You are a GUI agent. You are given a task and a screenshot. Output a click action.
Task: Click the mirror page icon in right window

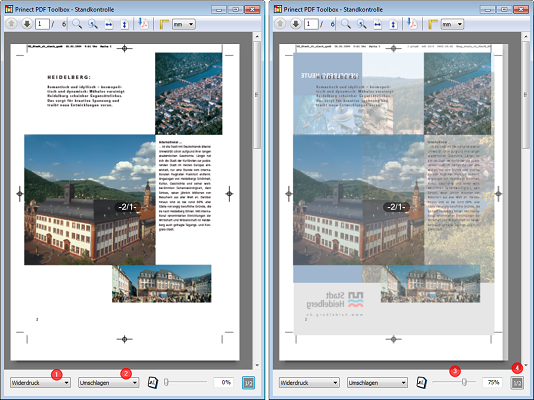(x=422, y=382)
